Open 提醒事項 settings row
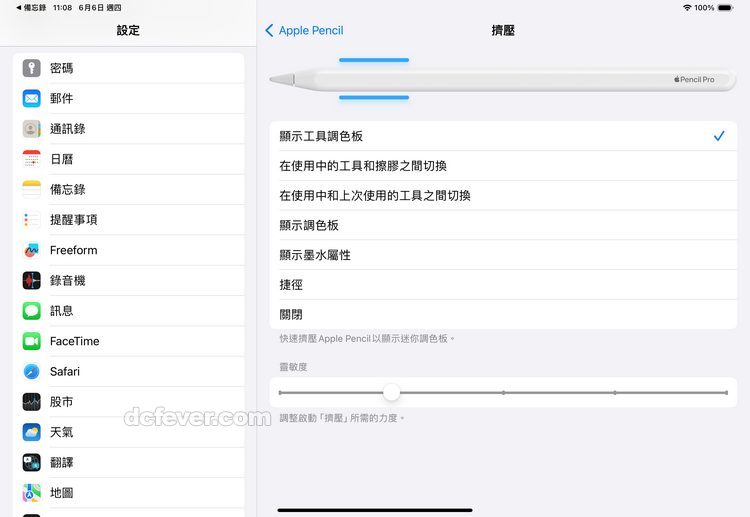 129,220
